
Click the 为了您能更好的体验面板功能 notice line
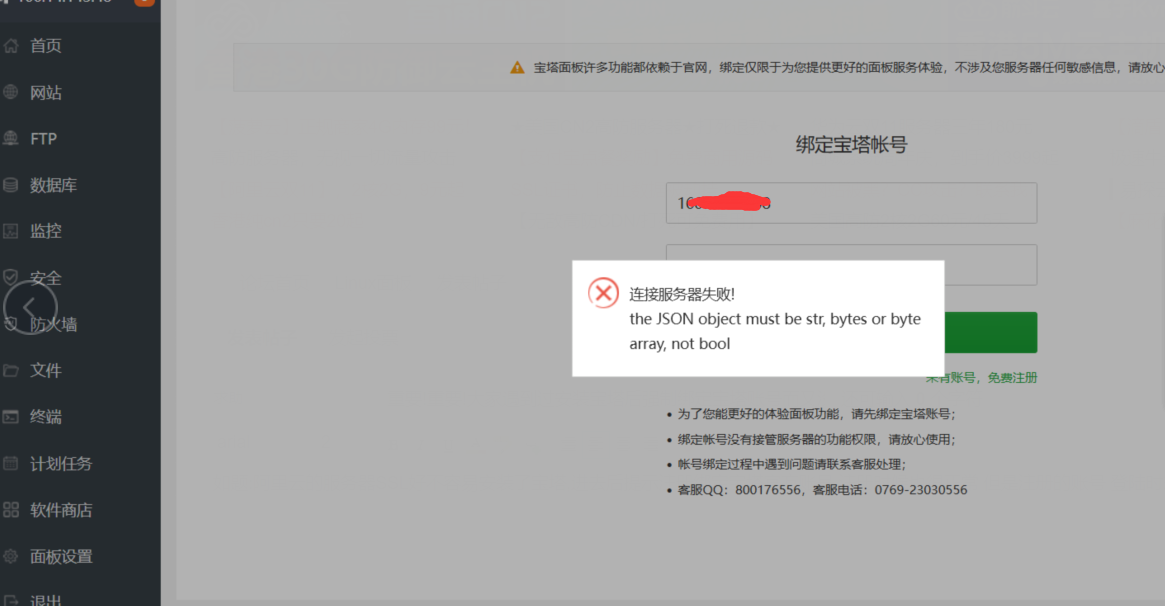click(x=816, y=414)
